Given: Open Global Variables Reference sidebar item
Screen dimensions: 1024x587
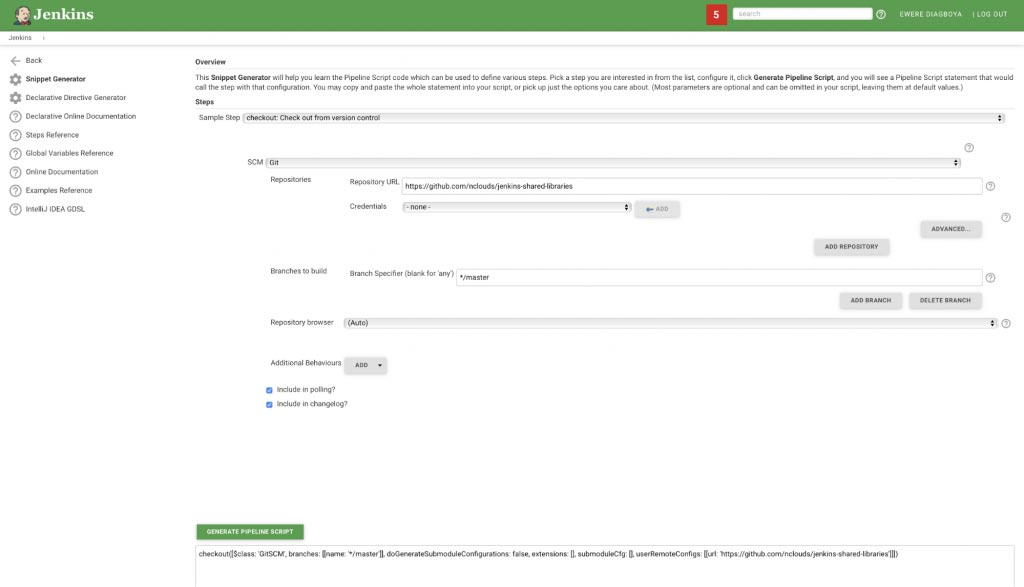Looking at the screenshot, I should coord(69,153).
